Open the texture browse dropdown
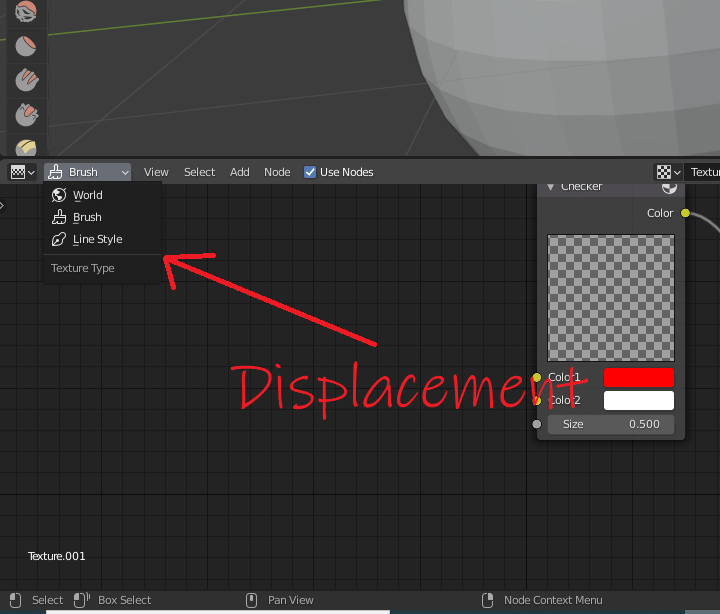Screen dimensions: 720x614 tap(668, 172)
